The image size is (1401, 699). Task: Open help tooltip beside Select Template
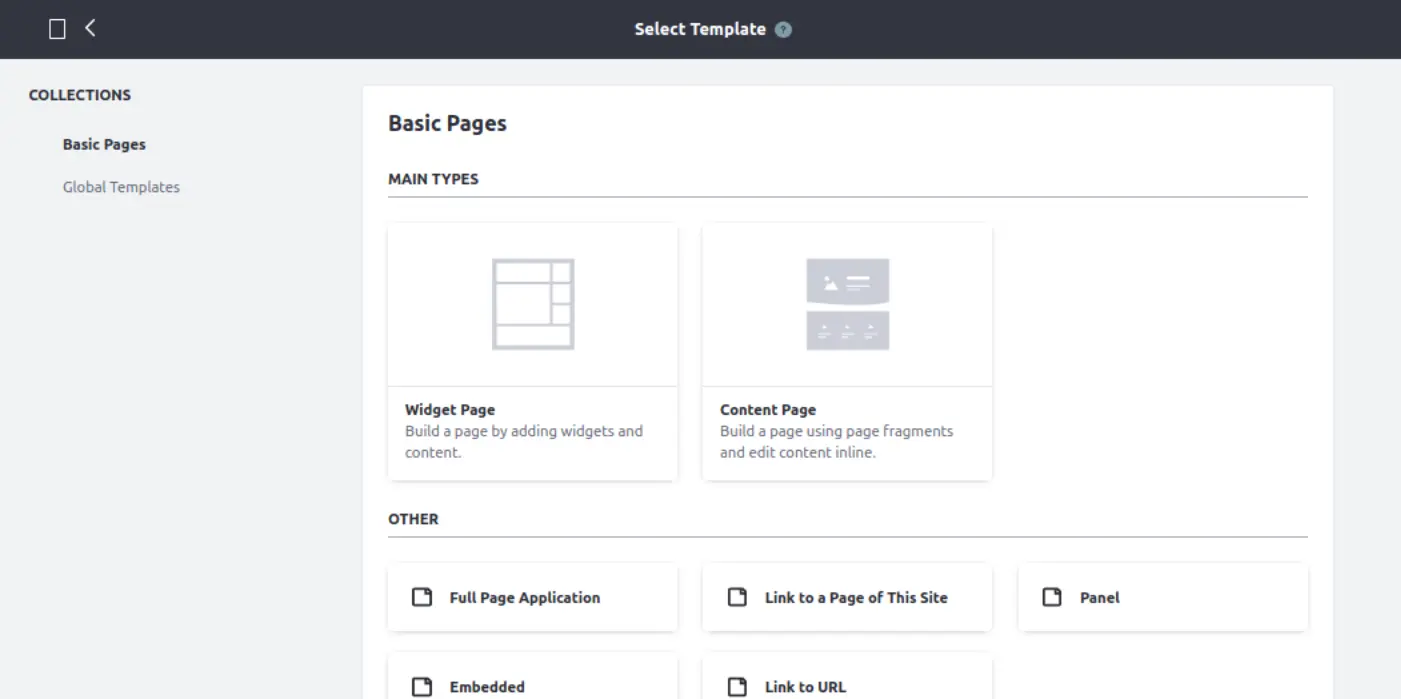(x=783, y=30)
